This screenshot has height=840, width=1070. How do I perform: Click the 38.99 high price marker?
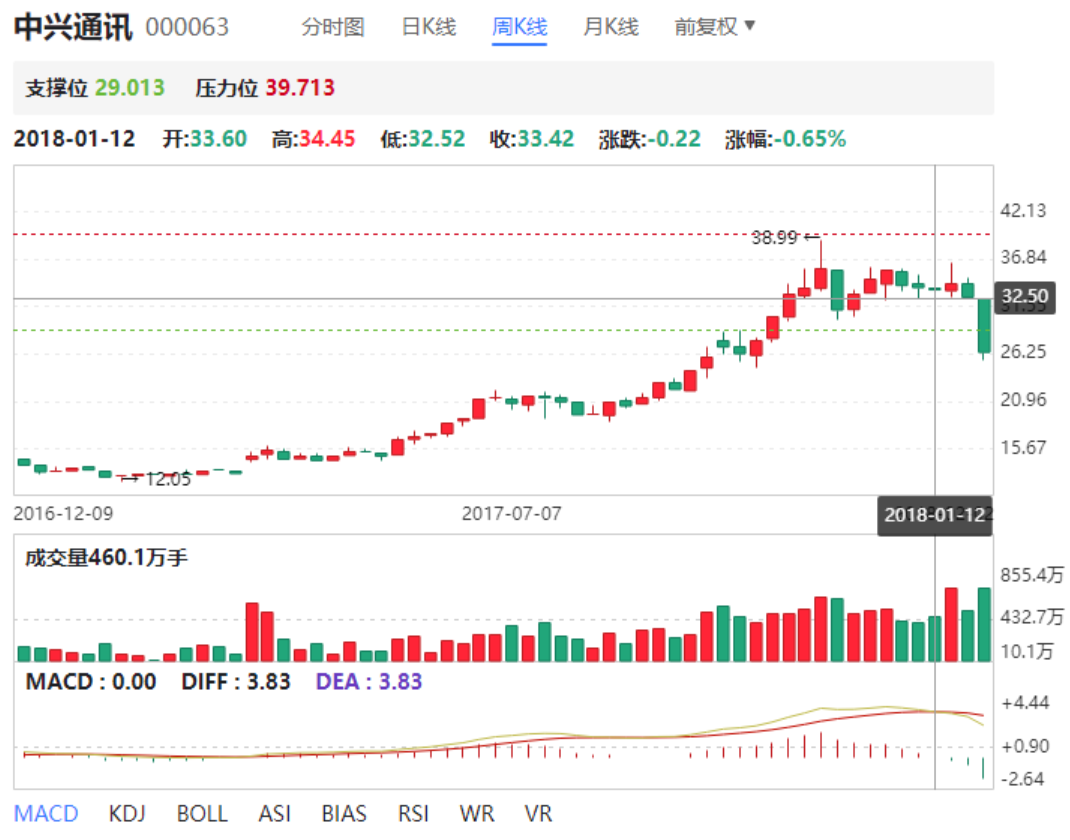click(x=774, y=238)
